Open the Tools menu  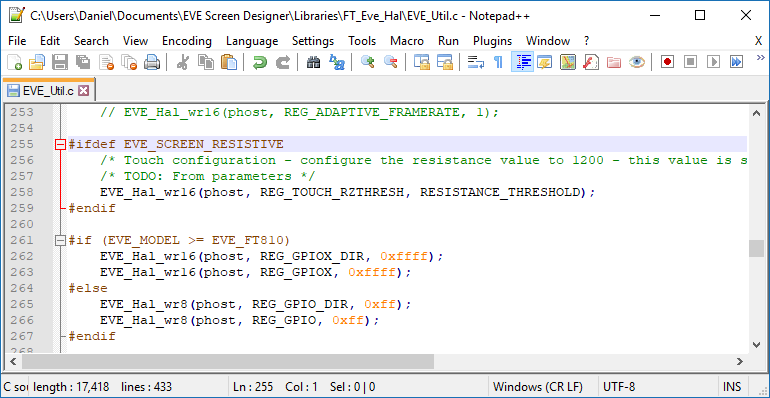click(362, 41)
